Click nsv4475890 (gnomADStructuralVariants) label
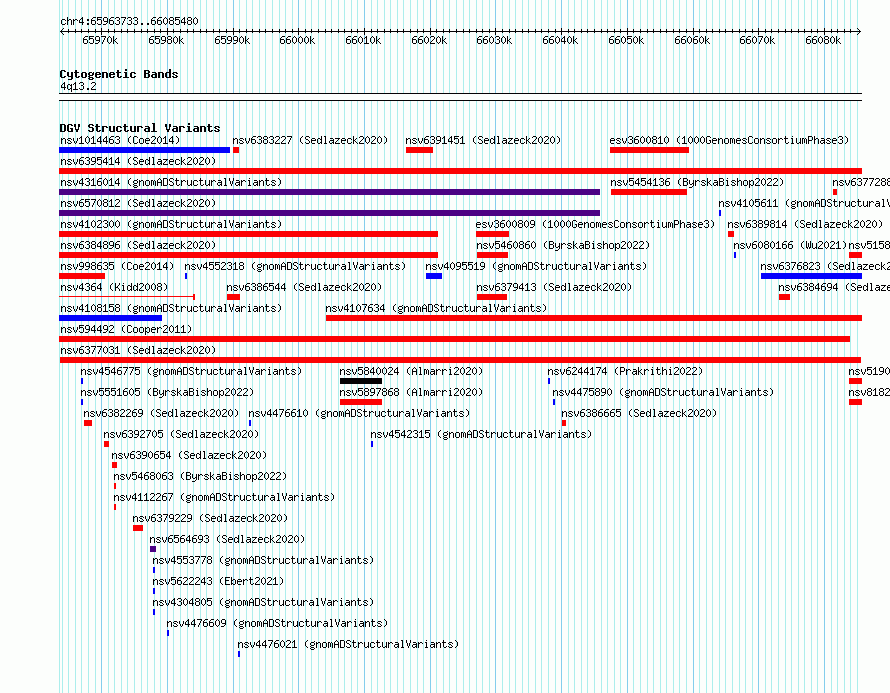Screen dimensions: 890x693 663,392
